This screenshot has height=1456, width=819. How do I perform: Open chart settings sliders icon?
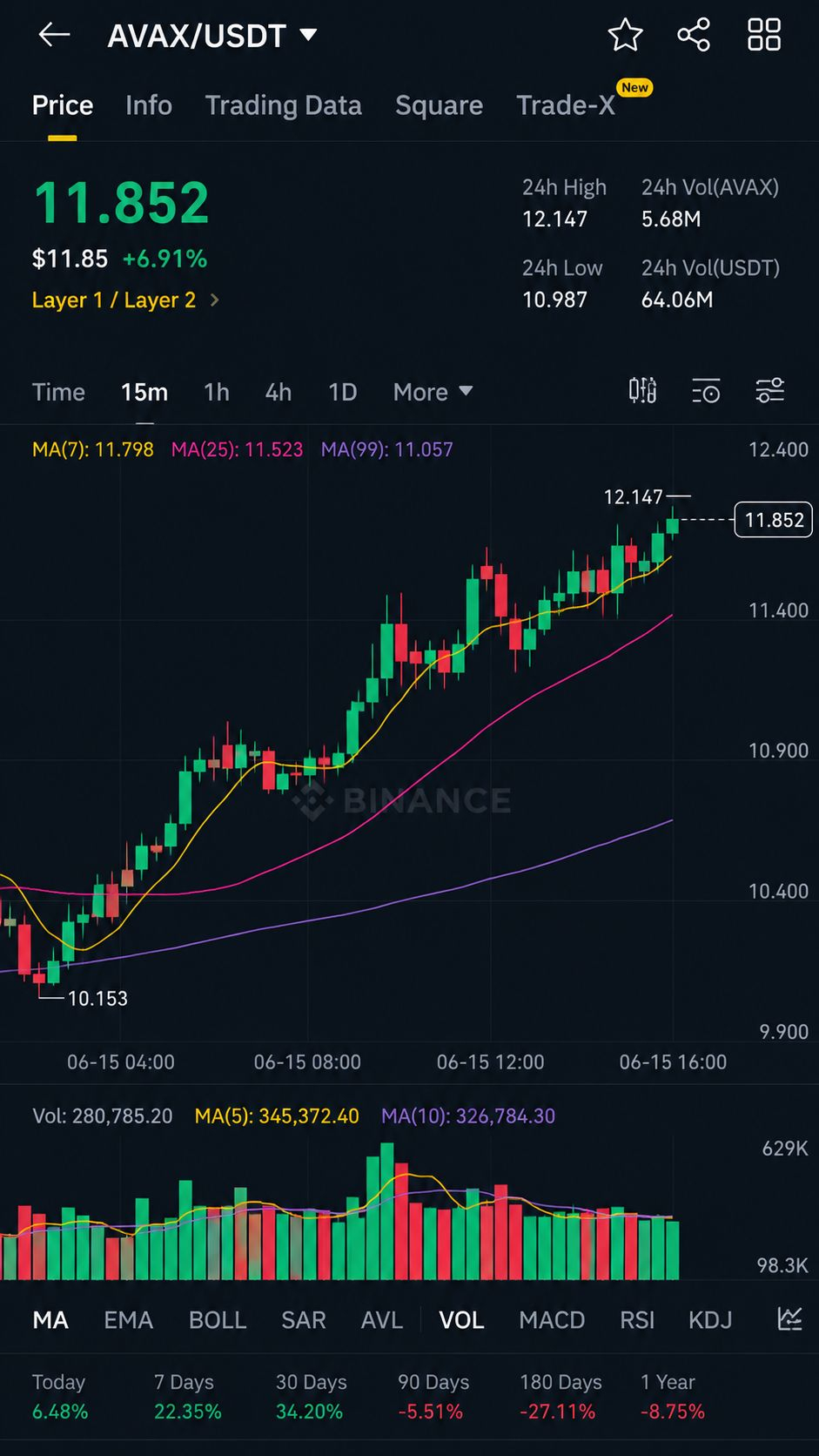[770, 391]
